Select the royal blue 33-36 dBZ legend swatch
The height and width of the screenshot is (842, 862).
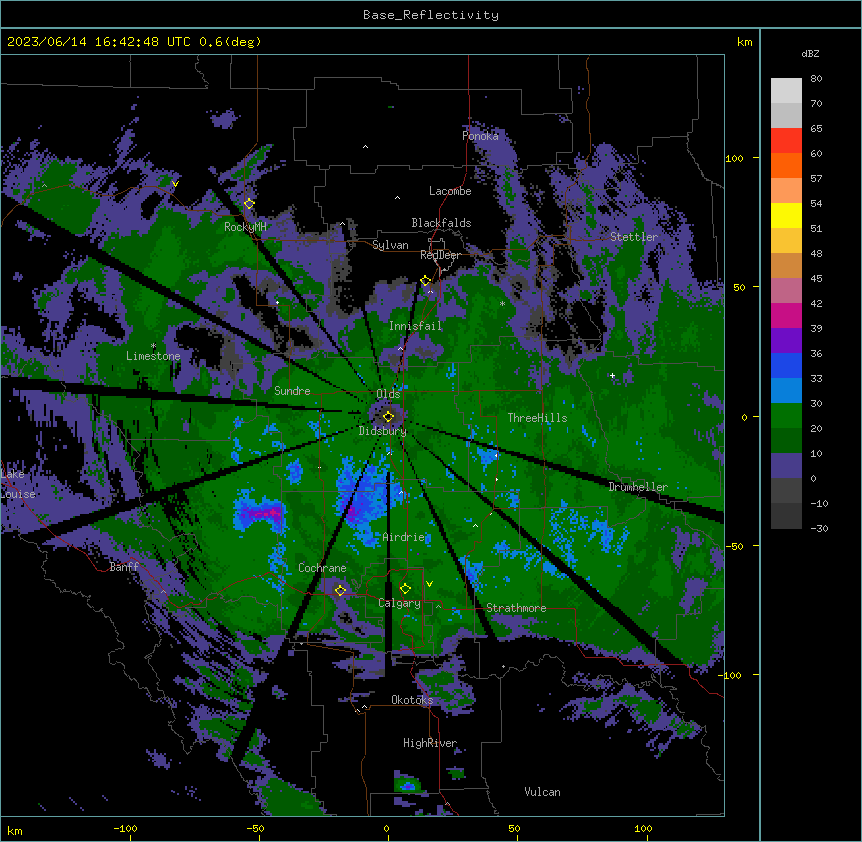point(786,365)
